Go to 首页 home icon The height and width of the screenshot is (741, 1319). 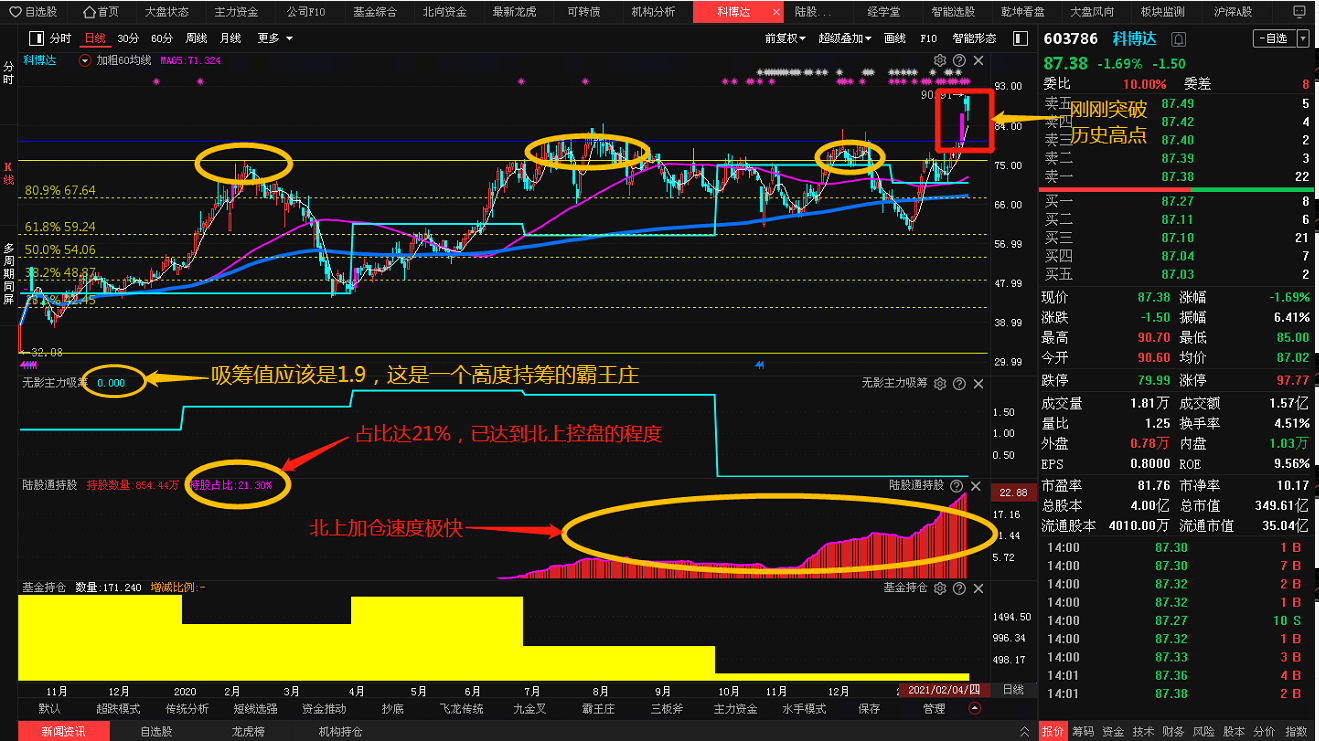(101, 12)
